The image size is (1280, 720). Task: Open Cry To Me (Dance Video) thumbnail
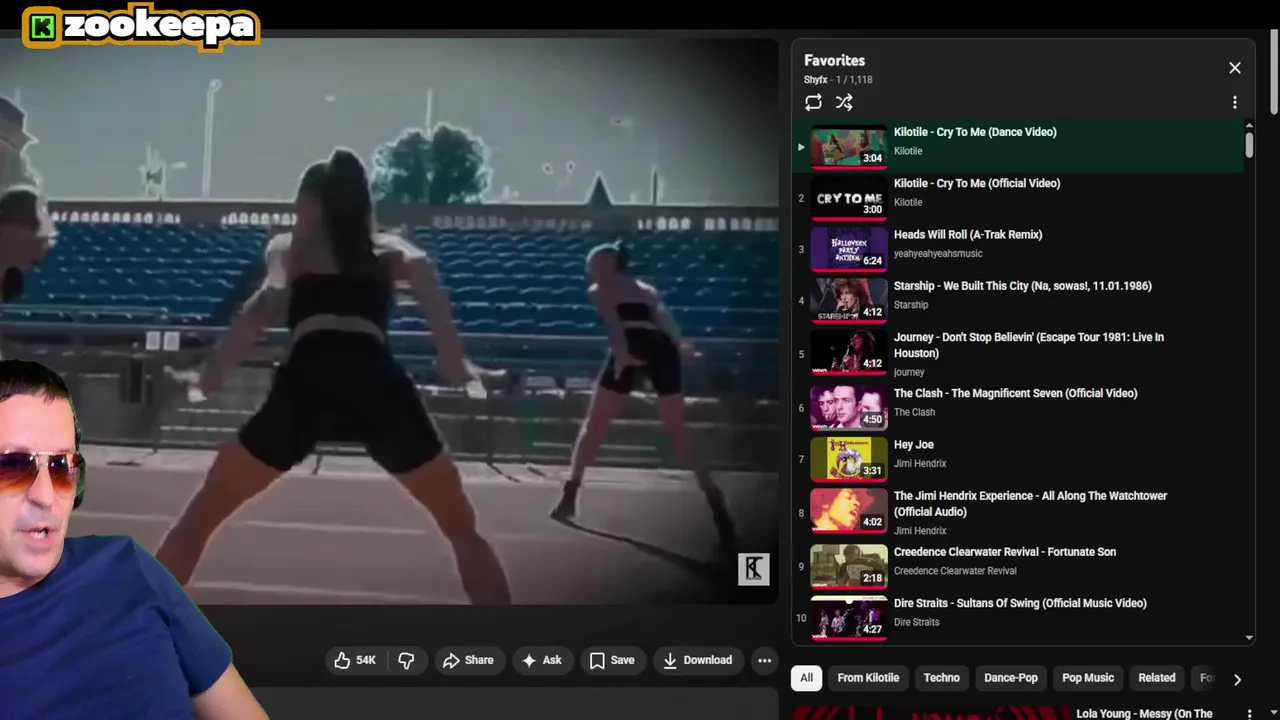tap(848, 145)
